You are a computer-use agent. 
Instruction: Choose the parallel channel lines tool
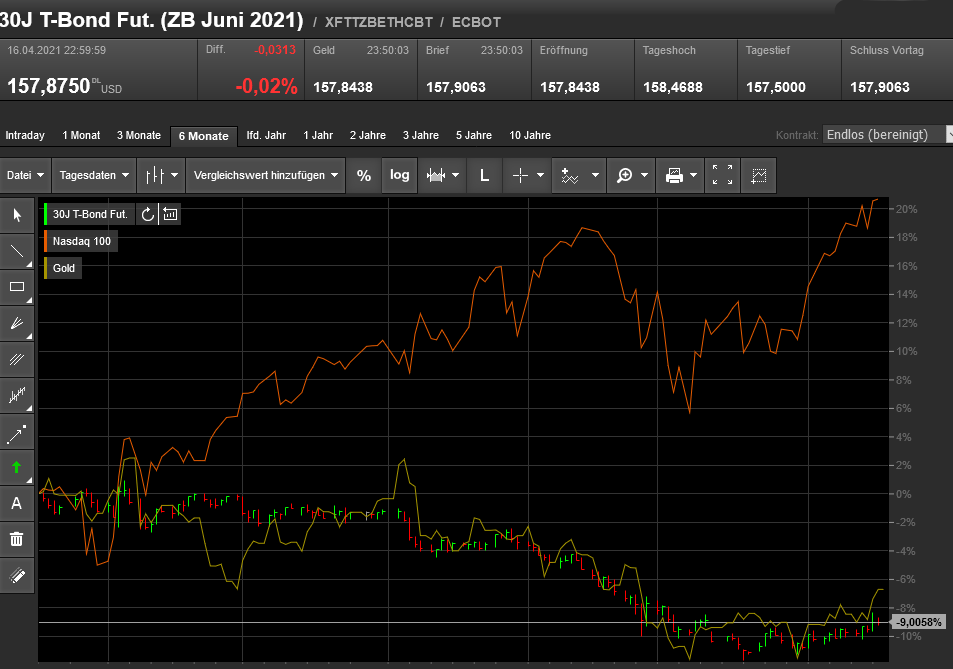point(17,359)
